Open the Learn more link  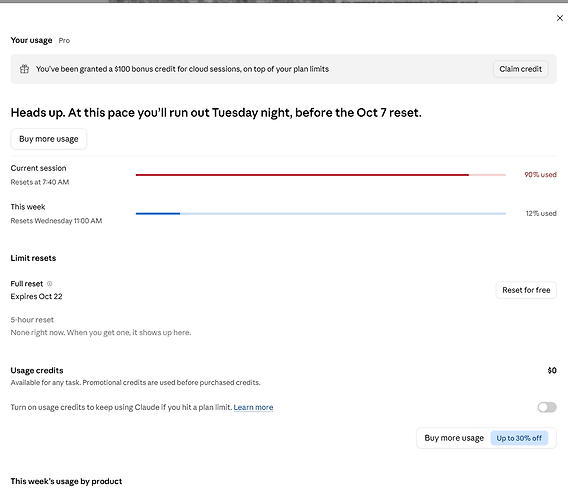(x=253, y=407)
